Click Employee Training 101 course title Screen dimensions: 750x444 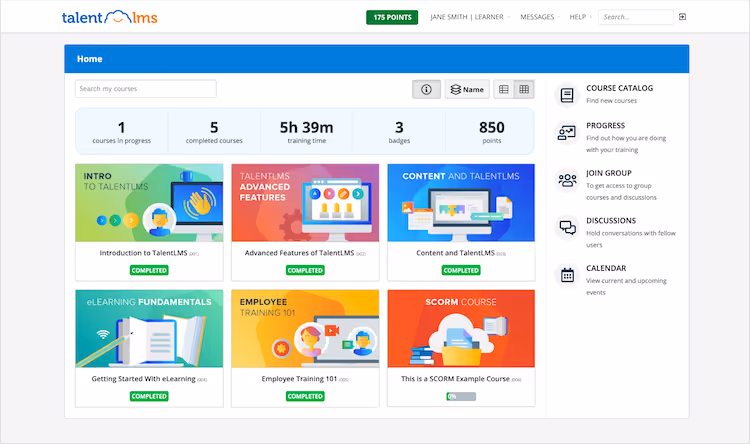(299, 379)
